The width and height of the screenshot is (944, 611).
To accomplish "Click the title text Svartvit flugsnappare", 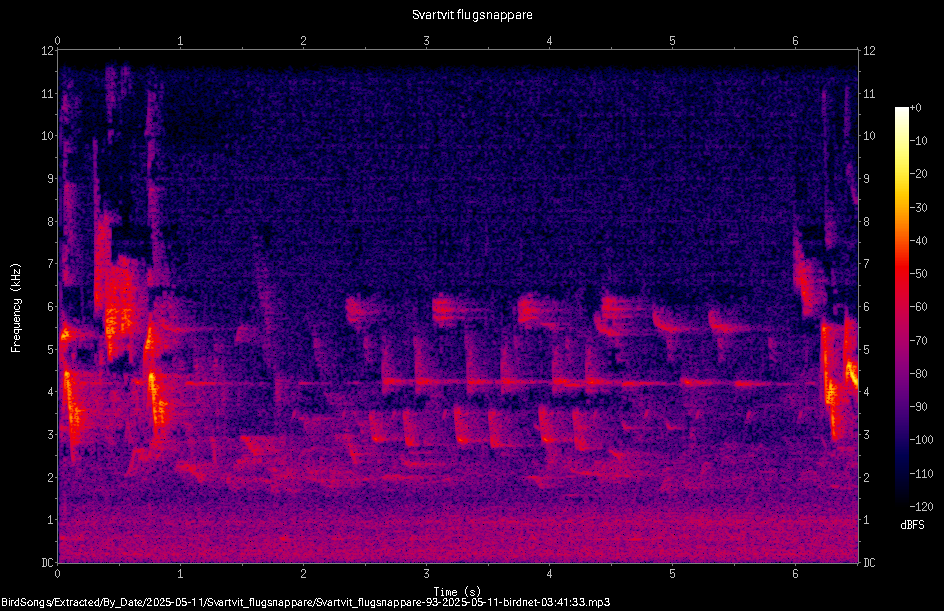I will tap(472, 15).
